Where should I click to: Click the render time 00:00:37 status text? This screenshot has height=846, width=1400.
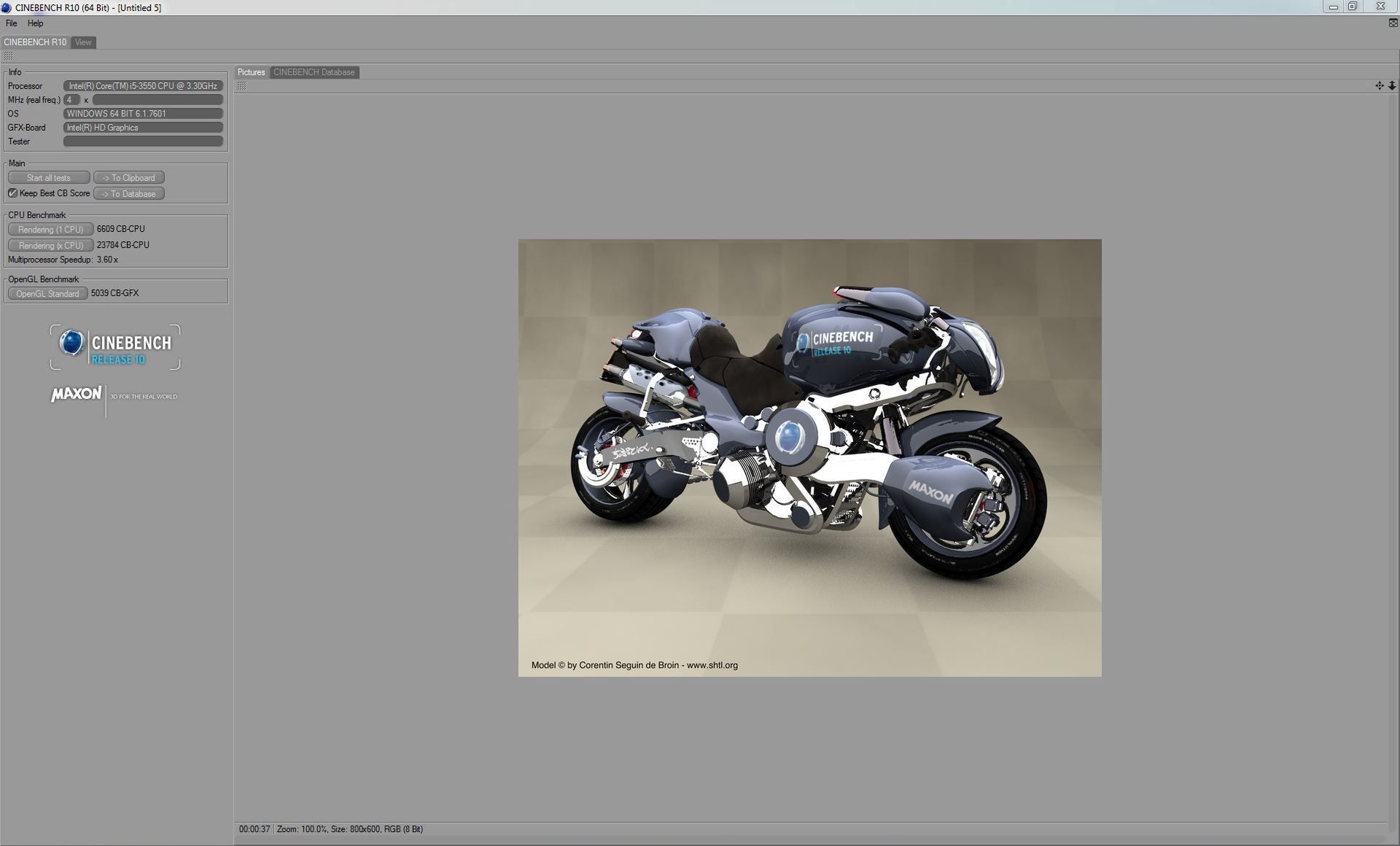pyautogui.click(x=254, y=829)
